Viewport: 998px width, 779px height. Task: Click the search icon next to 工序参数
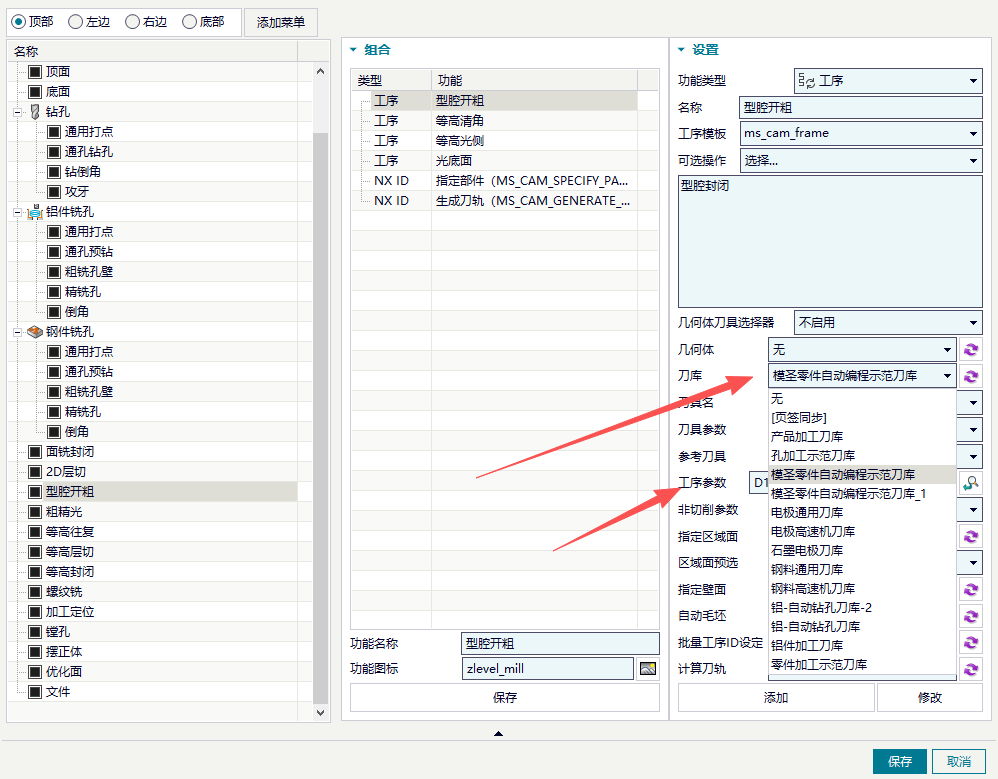pyautogui.click(x=971, y=483)
